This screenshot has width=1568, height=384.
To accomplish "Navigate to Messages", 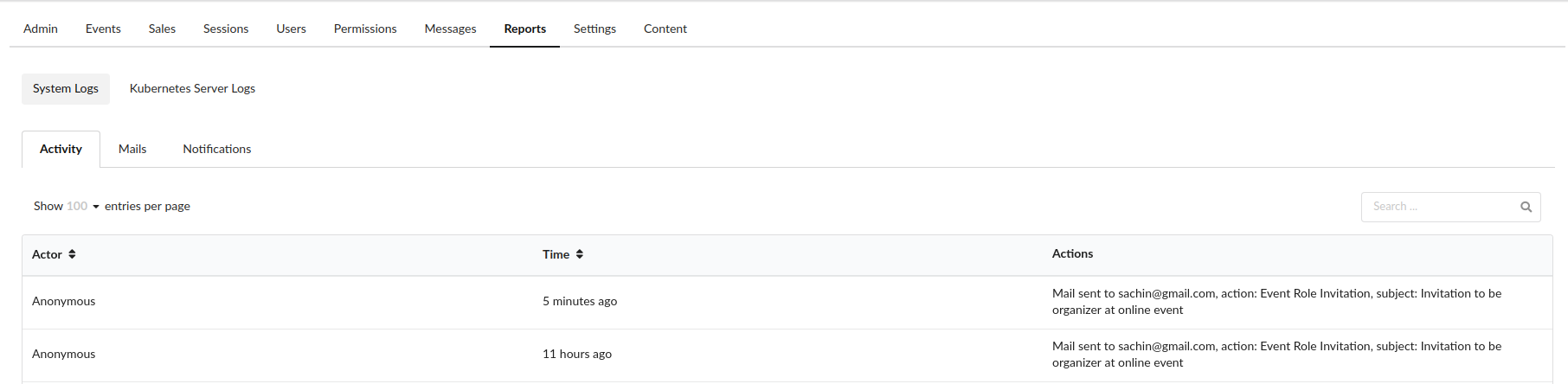I will tap(450, 29).
